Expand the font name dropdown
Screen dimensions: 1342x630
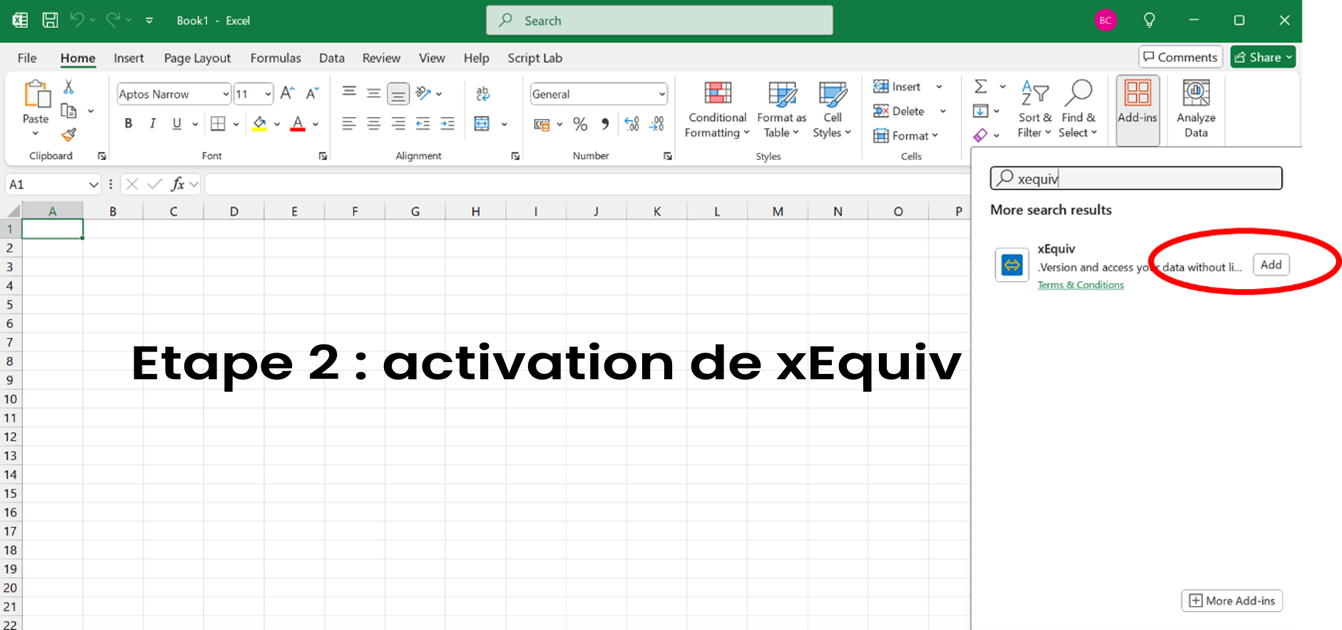point(225,94)
